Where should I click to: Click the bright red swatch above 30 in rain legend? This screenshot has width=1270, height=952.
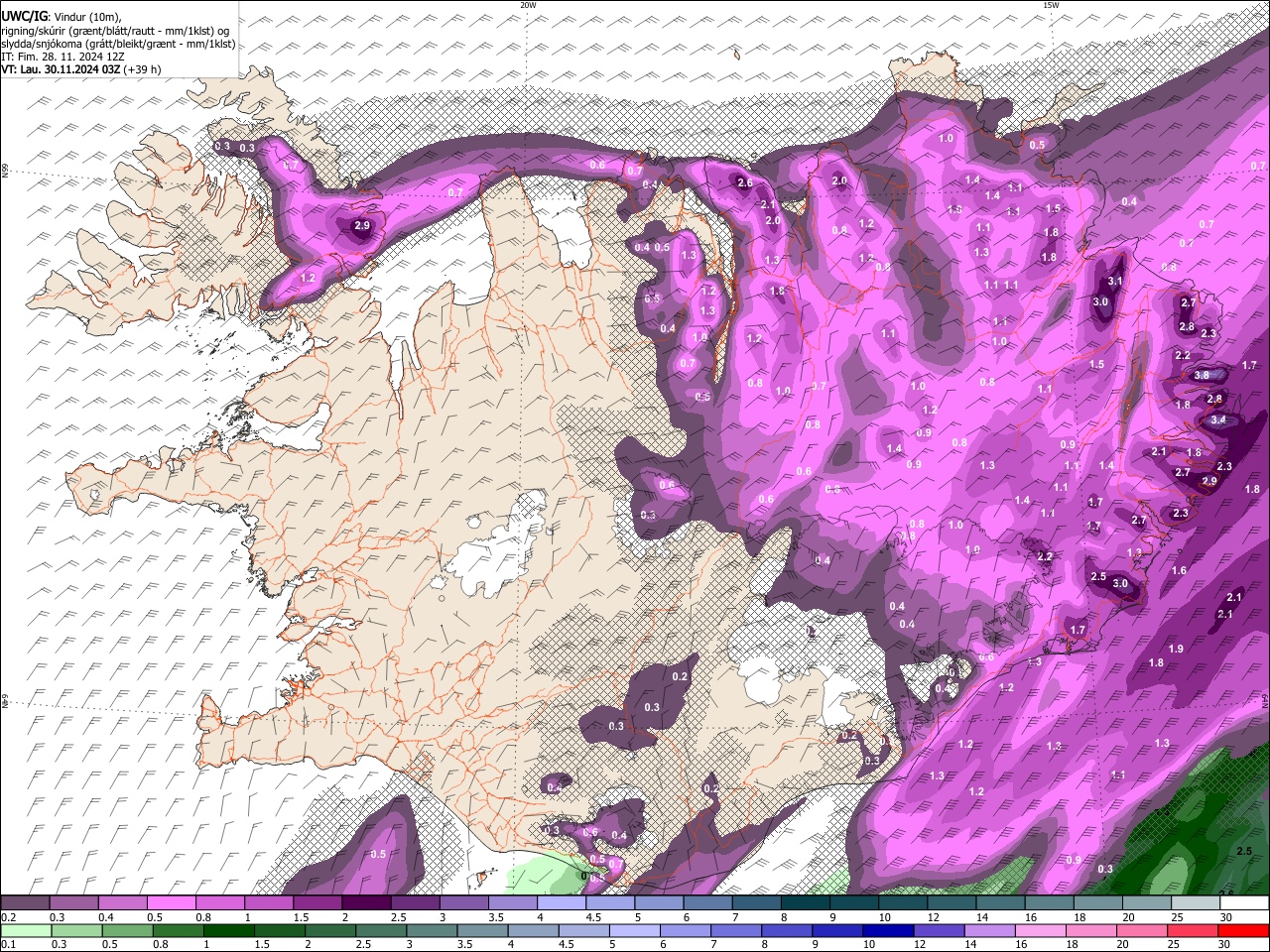pos(1244,931)
